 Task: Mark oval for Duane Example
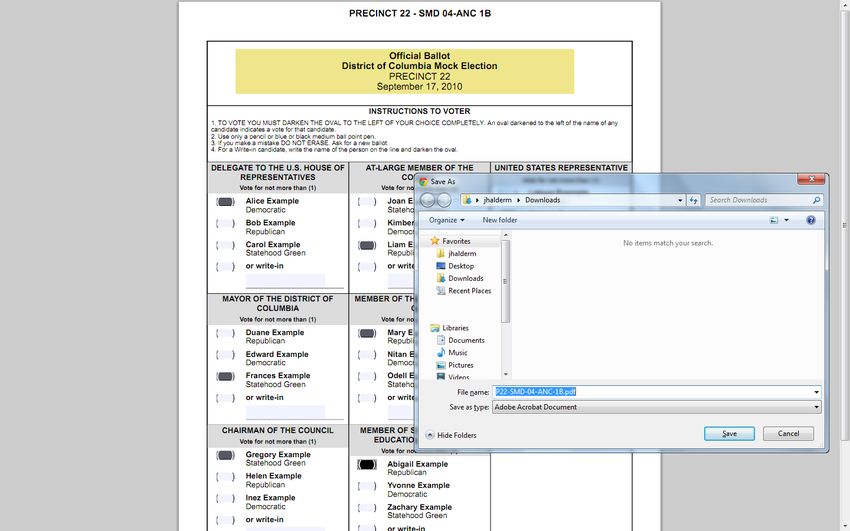(226, 333)
